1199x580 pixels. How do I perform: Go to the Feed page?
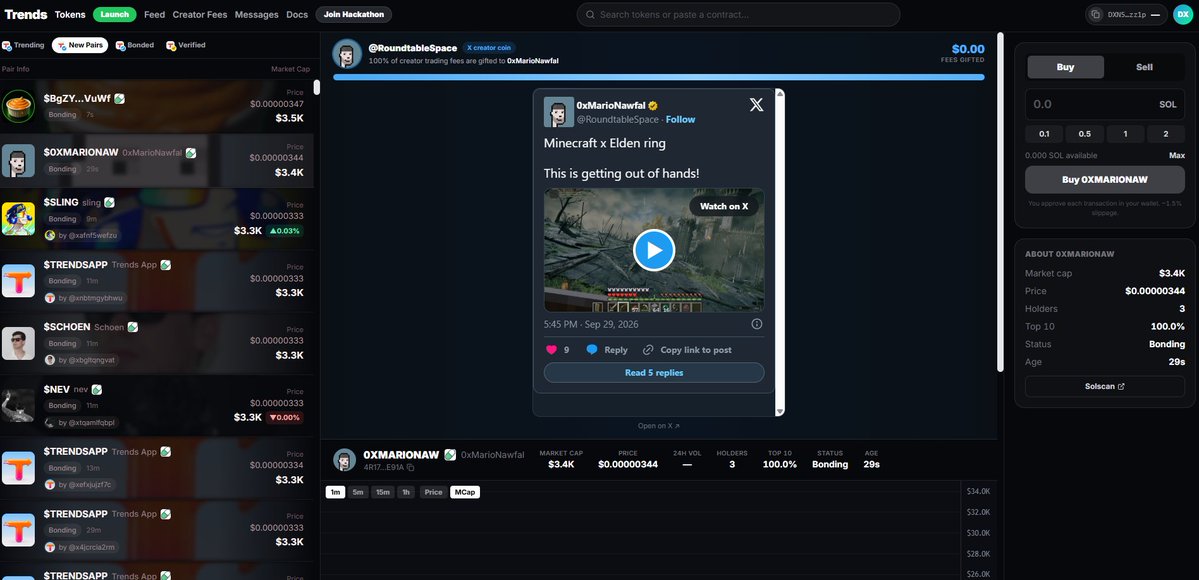point(154,15)
